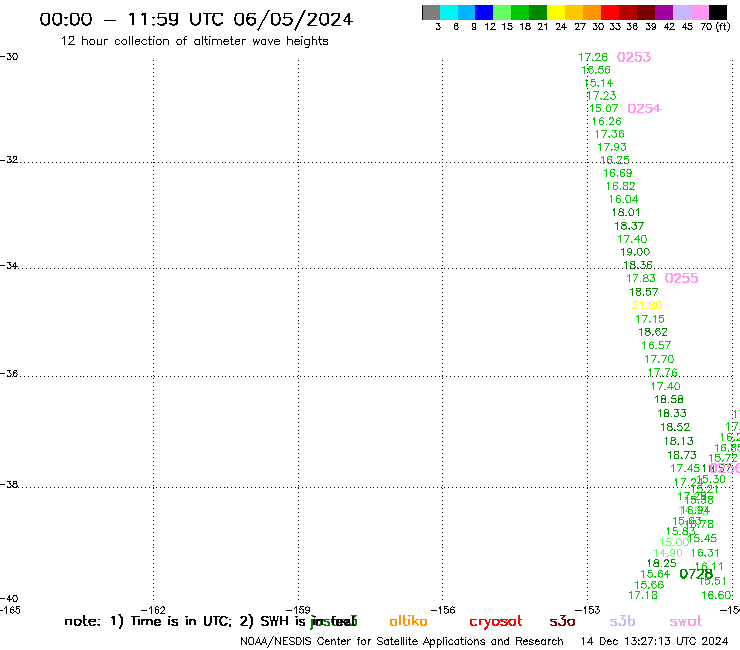Click the 18.73 wave height value
This screenshot has height=650, width=740.
click(682, 455)
